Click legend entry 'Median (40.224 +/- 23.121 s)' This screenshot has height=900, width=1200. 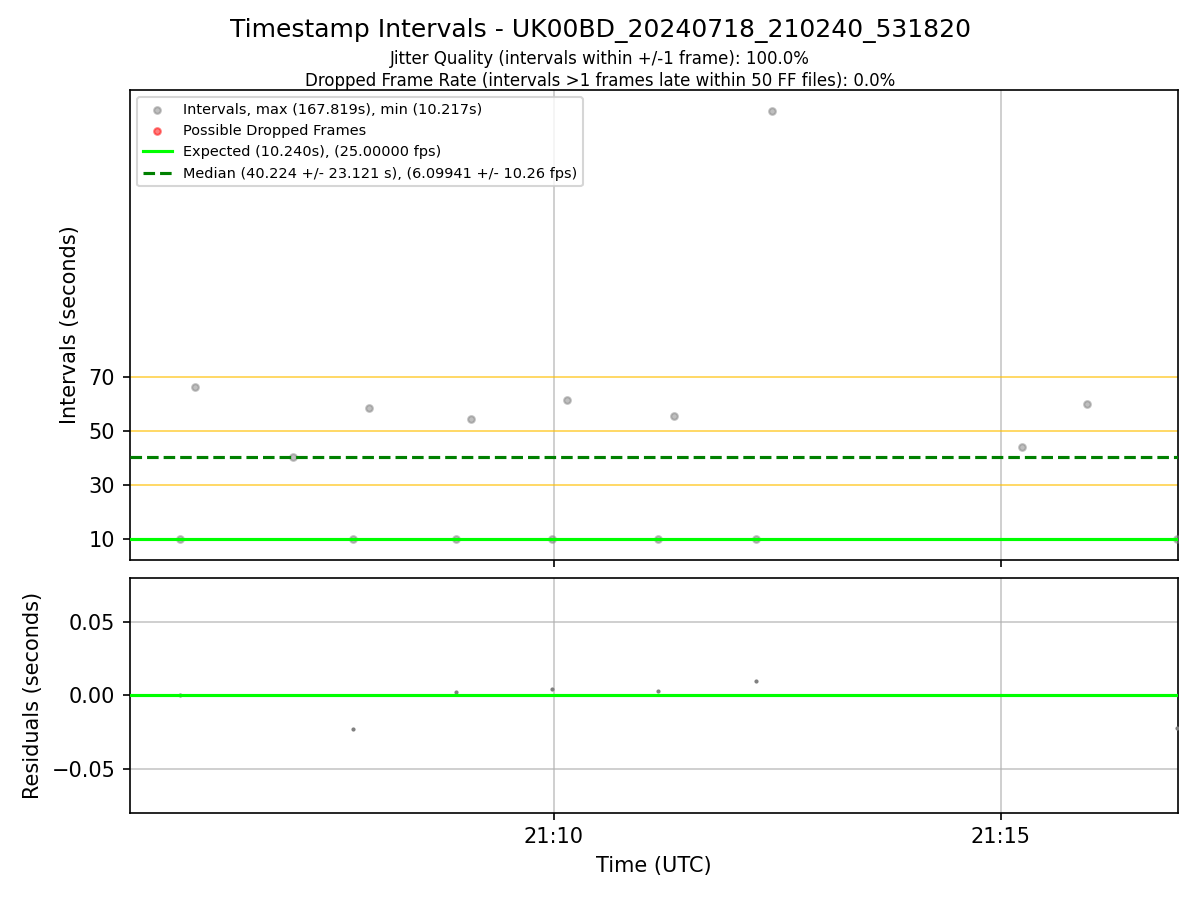pos(380,173)
